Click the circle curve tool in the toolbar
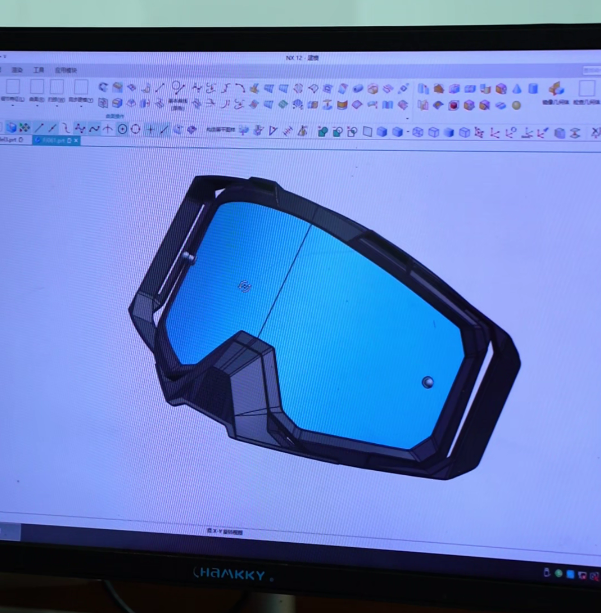 (x=136, y=129)
